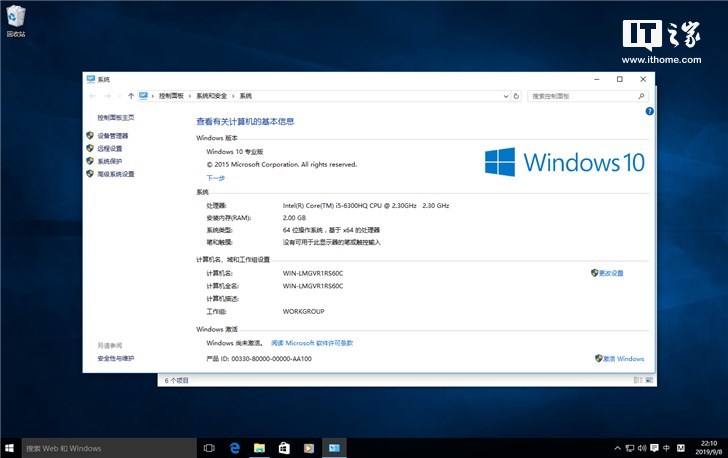The image size is (728, 458).
Task: Open 远程设置 link
Action: 110,149
